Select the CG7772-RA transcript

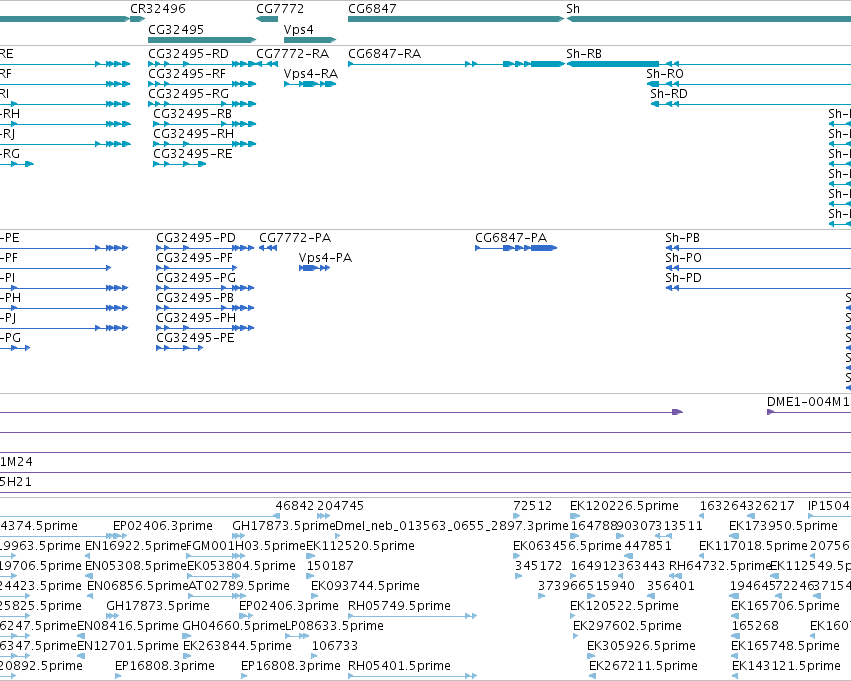pyautogui.click(x=266, y=64)
